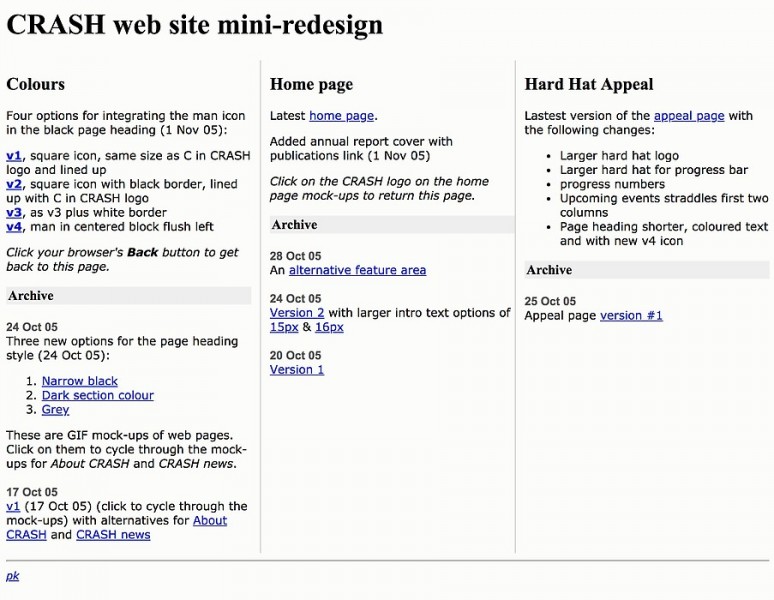This screenshot has height=600, width=774.
Task: View the alternative feature area link
Action: point(357,270)
